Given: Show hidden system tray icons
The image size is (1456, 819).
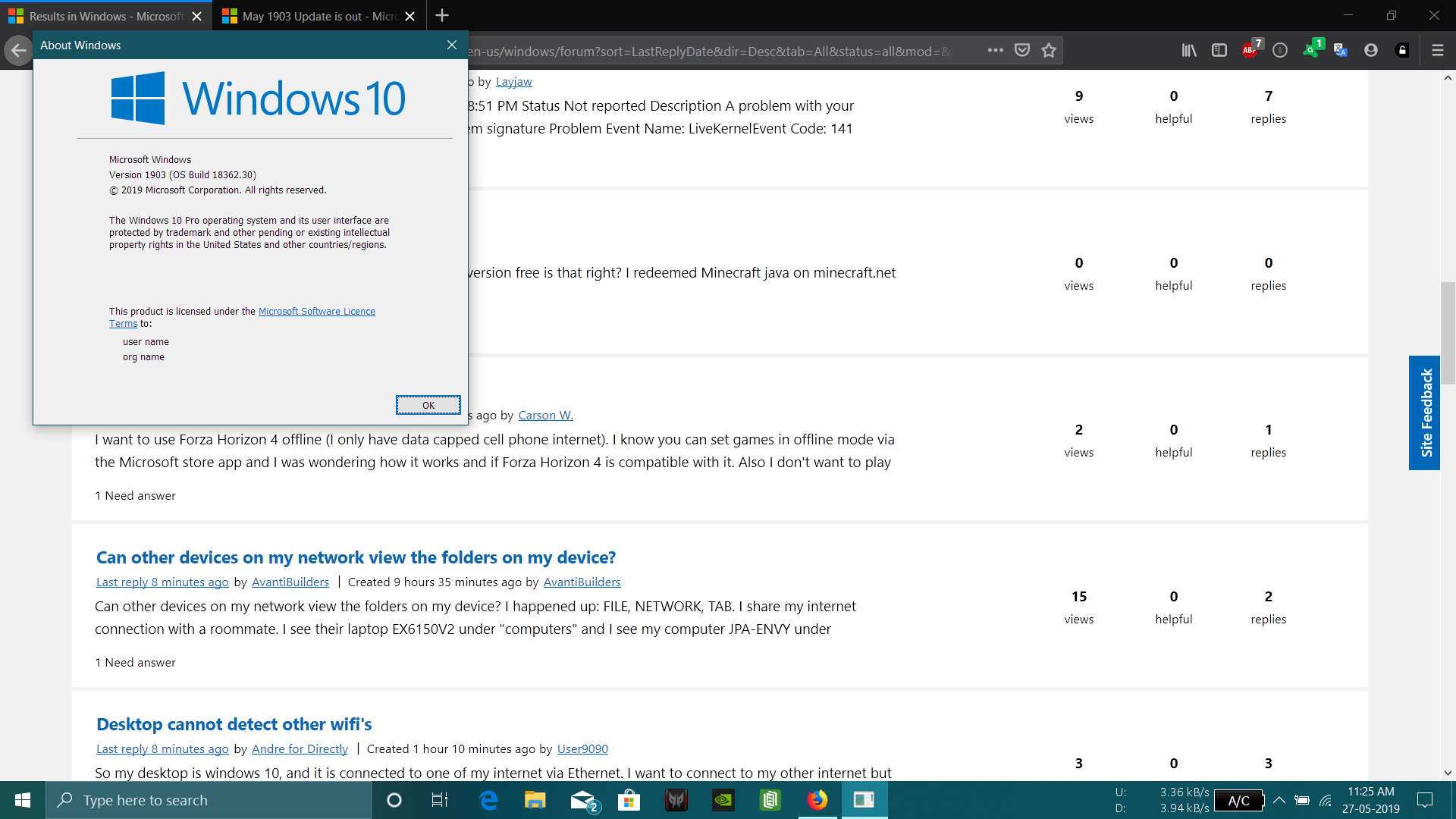Looking at the screenshot, I should point(1279,800).
